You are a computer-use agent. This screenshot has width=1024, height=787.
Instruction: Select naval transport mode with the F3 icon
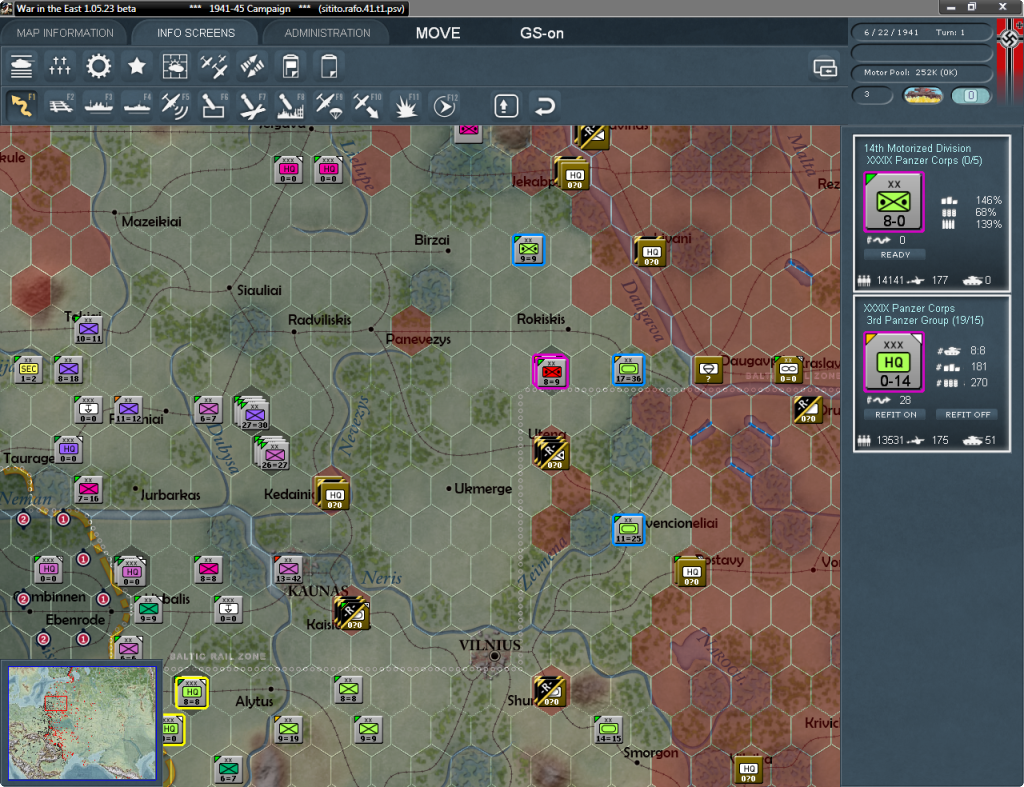click(99, 105)
